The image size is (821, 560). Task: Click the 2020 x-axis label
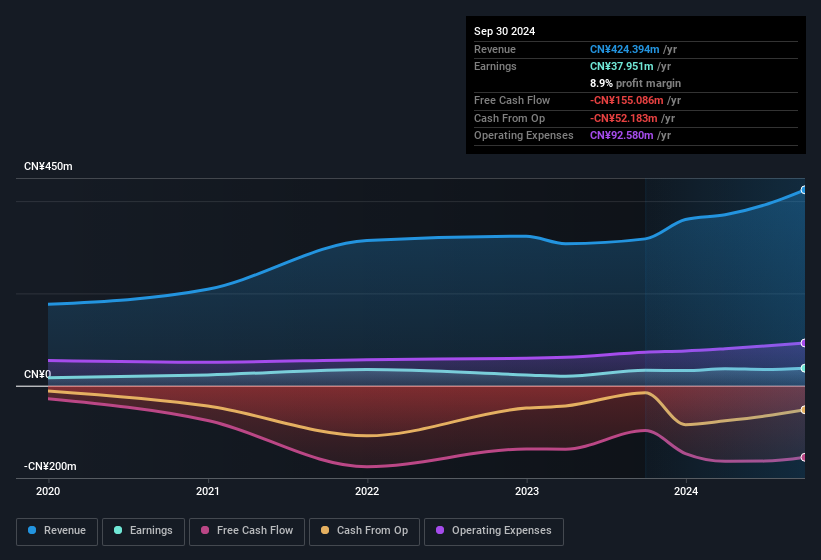pos(48,491)
